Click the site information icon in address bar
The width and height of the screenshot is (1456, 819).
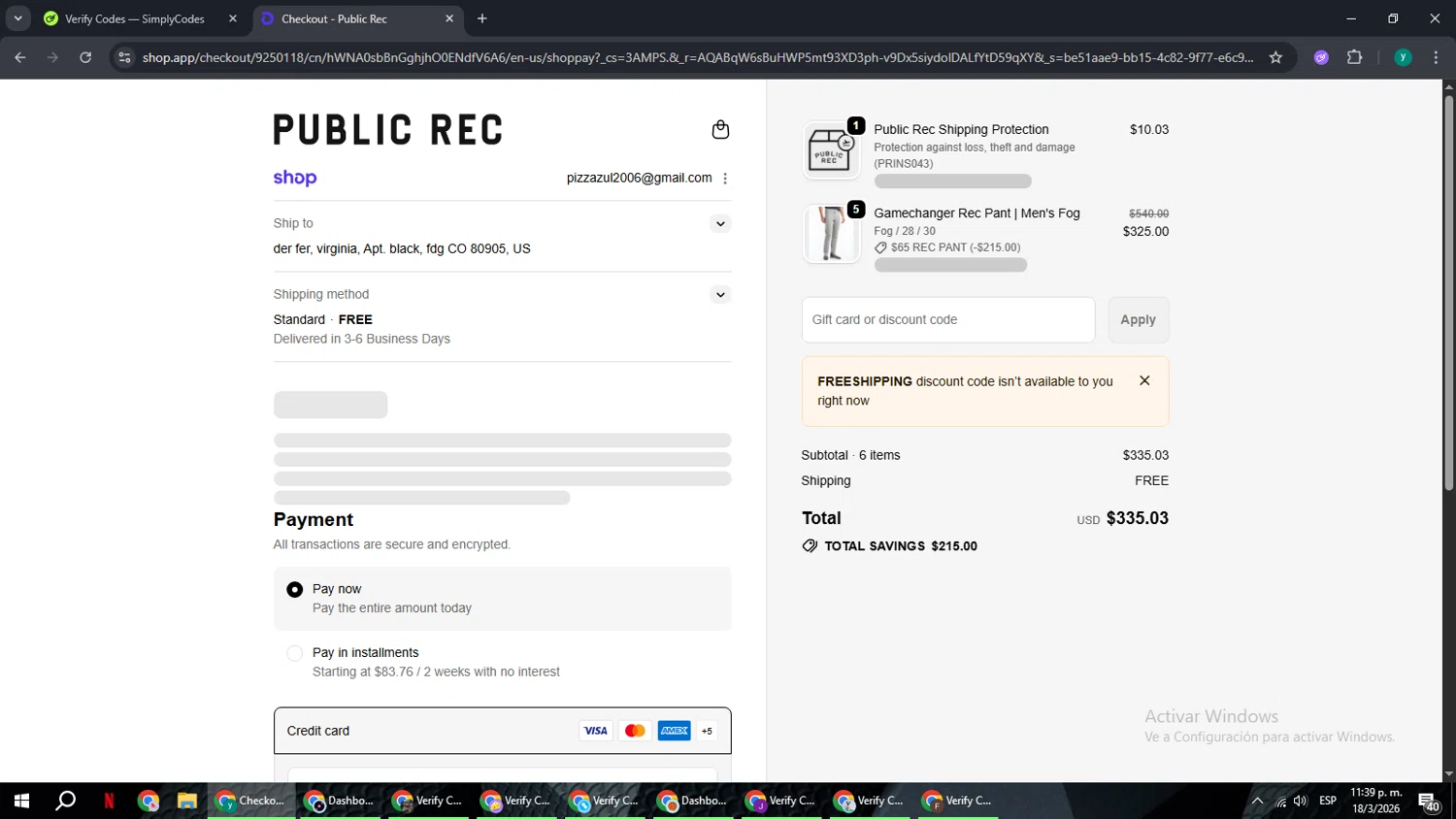tap(124, 58)
